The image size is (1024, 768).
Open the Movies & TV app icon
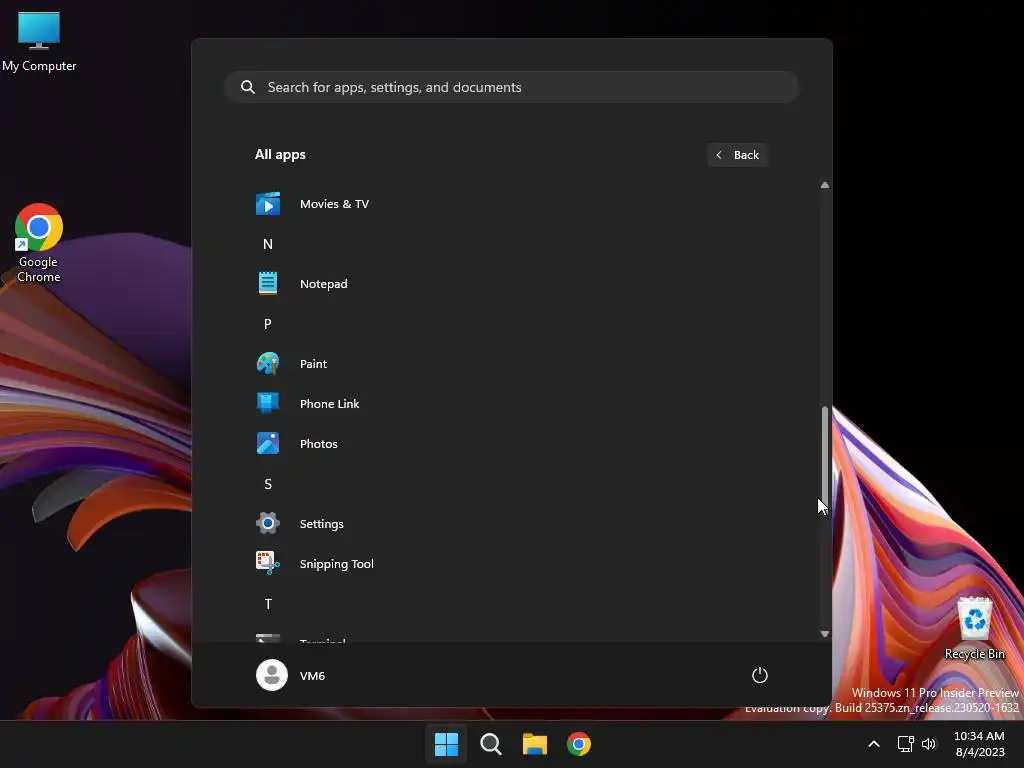pyautogui.click(x=268, y=204)
